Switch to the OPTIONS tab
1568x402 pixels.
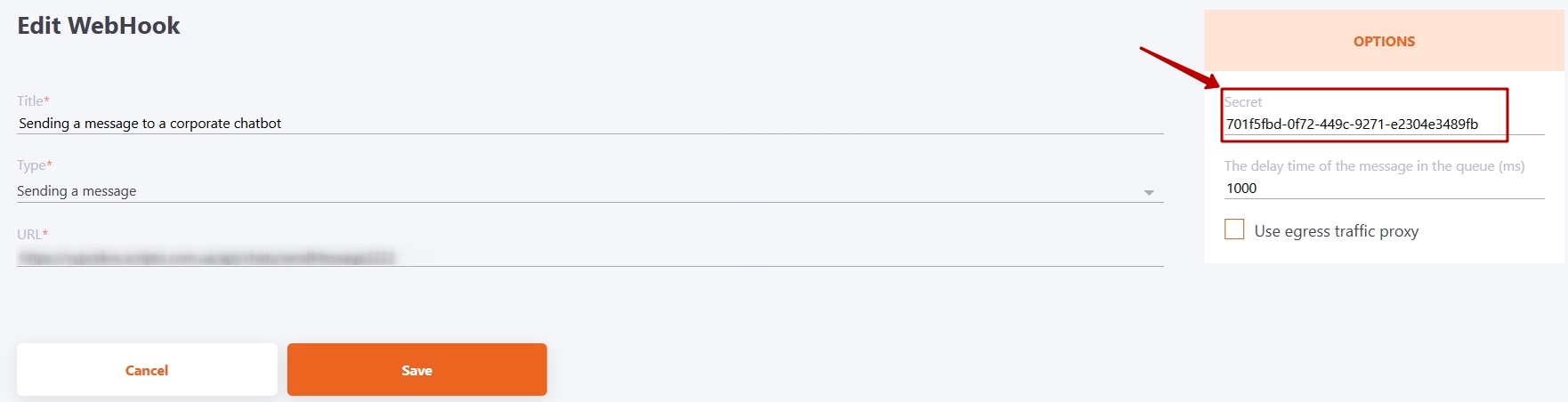[1384, 42]
